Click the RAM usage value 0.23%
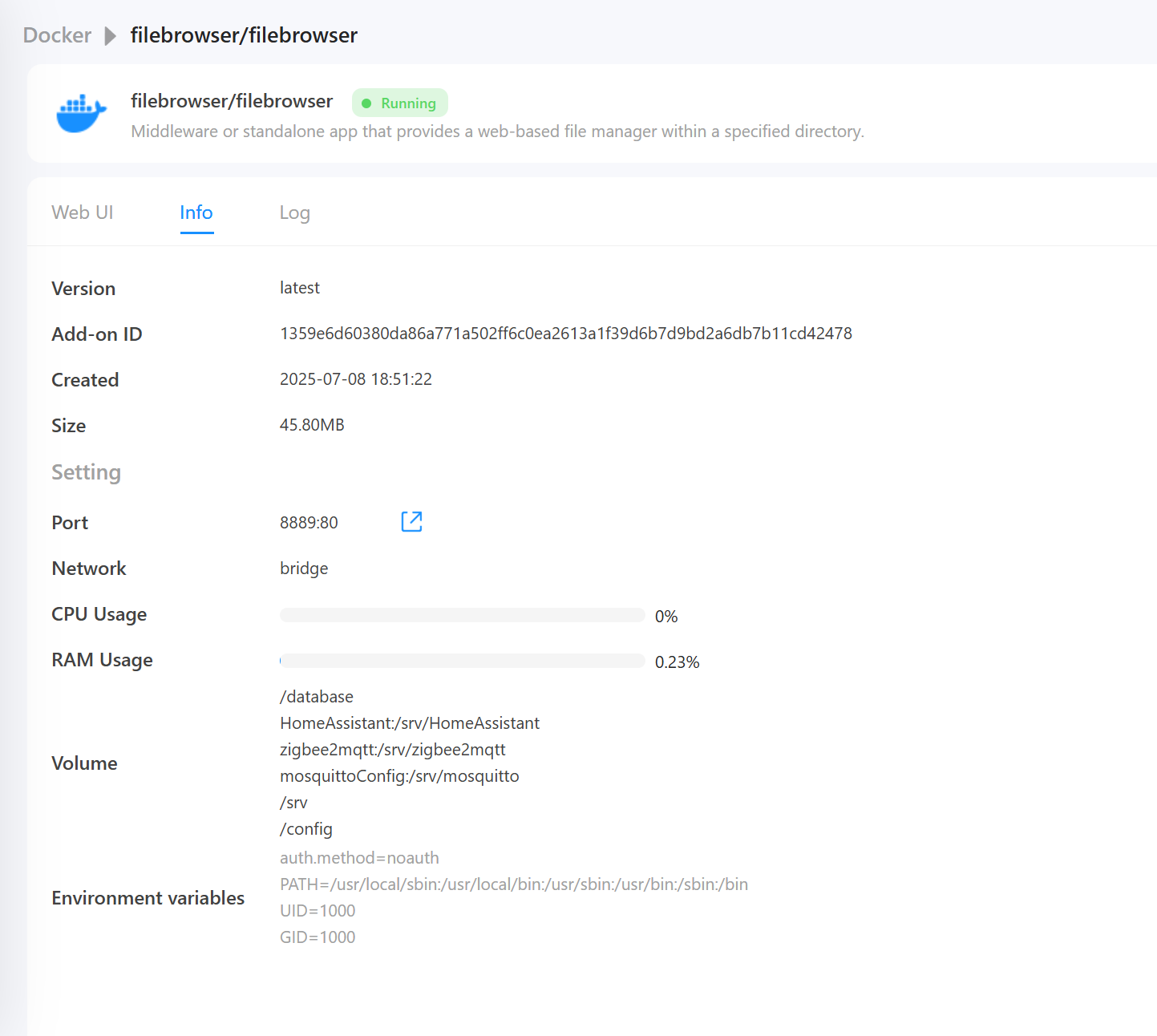 point(678,662)
